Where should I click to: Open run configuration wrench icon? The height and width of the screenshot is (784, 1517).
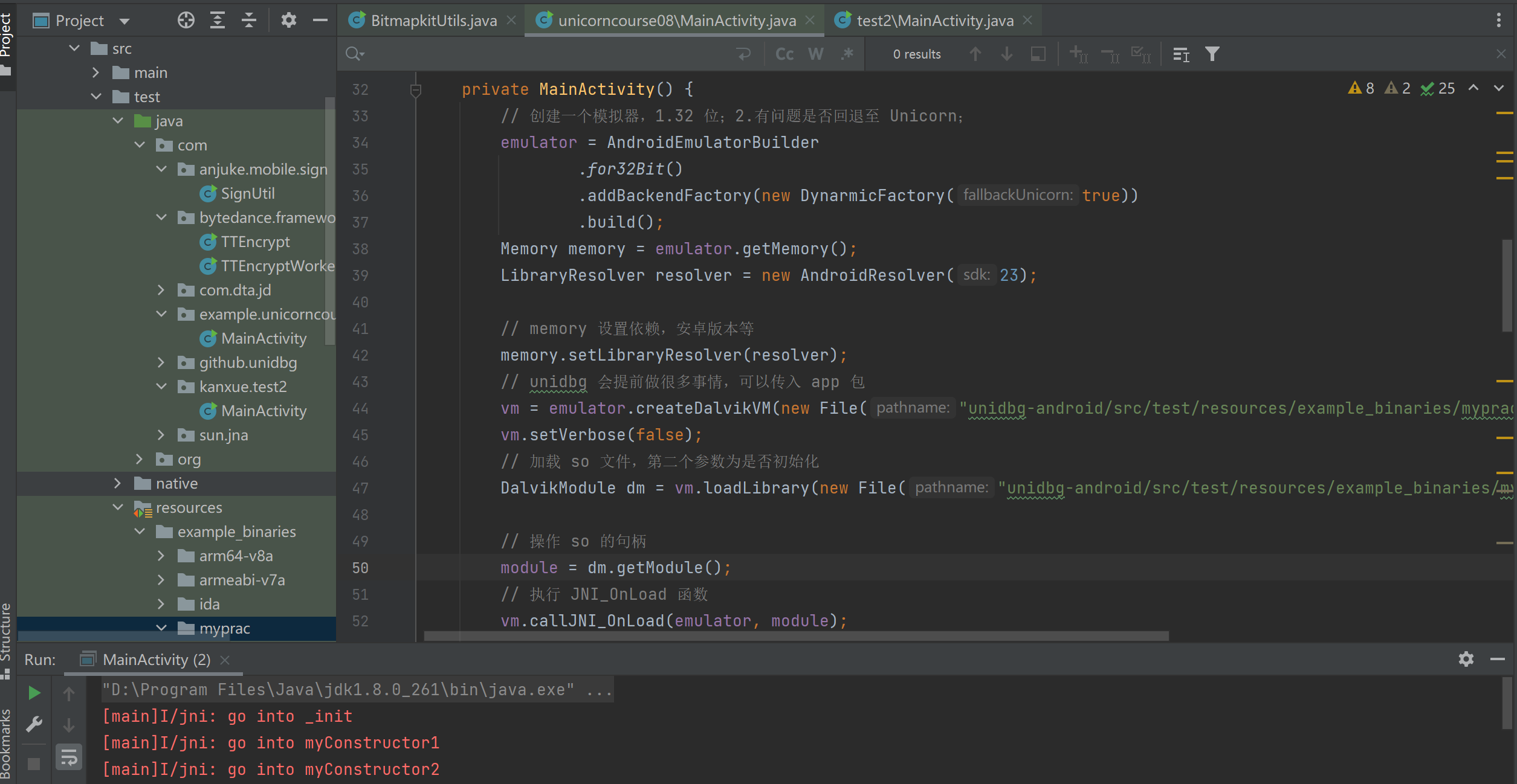[x=34, y=724]
